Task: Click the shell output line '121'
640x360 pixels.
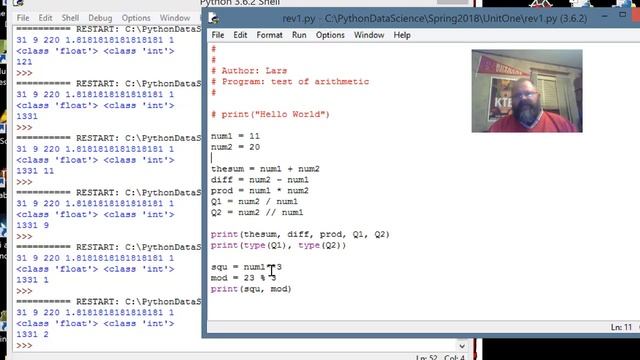Action: tap(24, 62)
